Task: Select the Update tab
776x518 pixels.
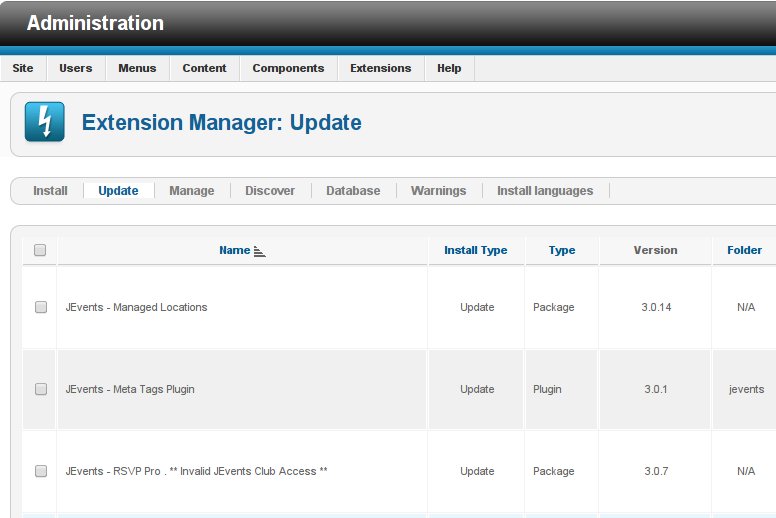Action: pos(118,190)
